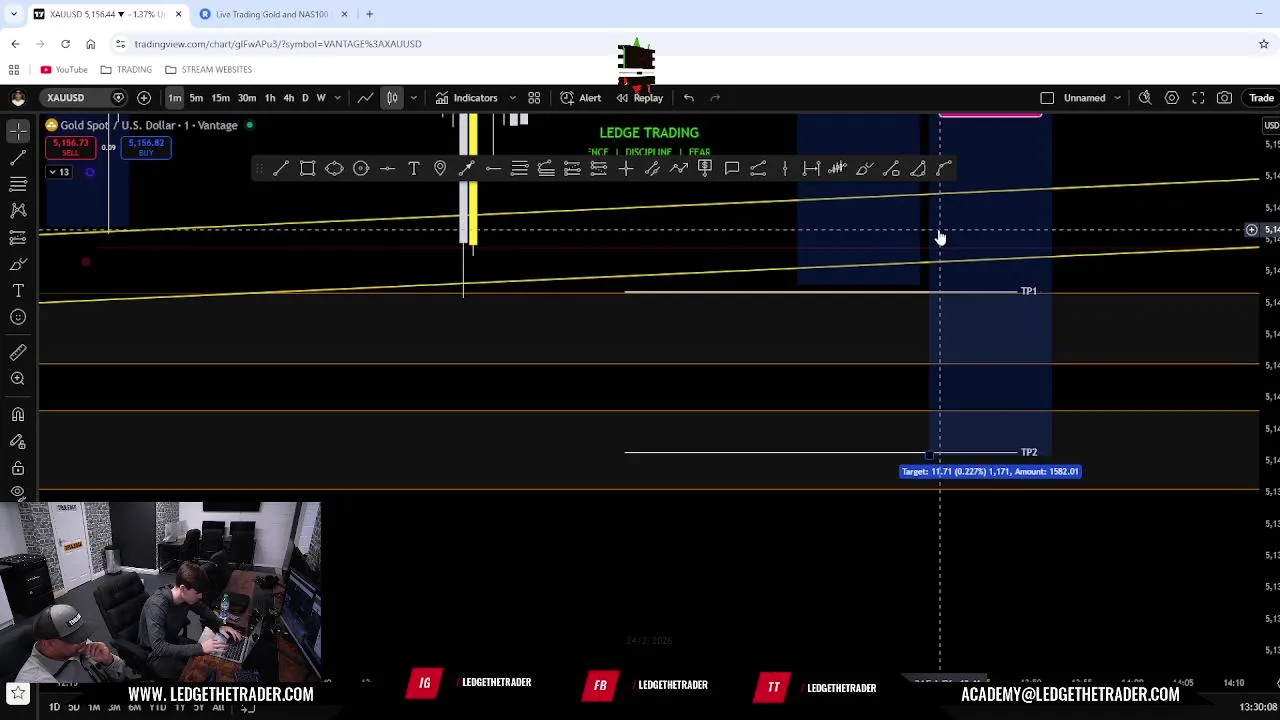The height and width of the screenshot is (720, 1280).
Task: Open the YouTube bookmark
Action: tap(64, 70)
